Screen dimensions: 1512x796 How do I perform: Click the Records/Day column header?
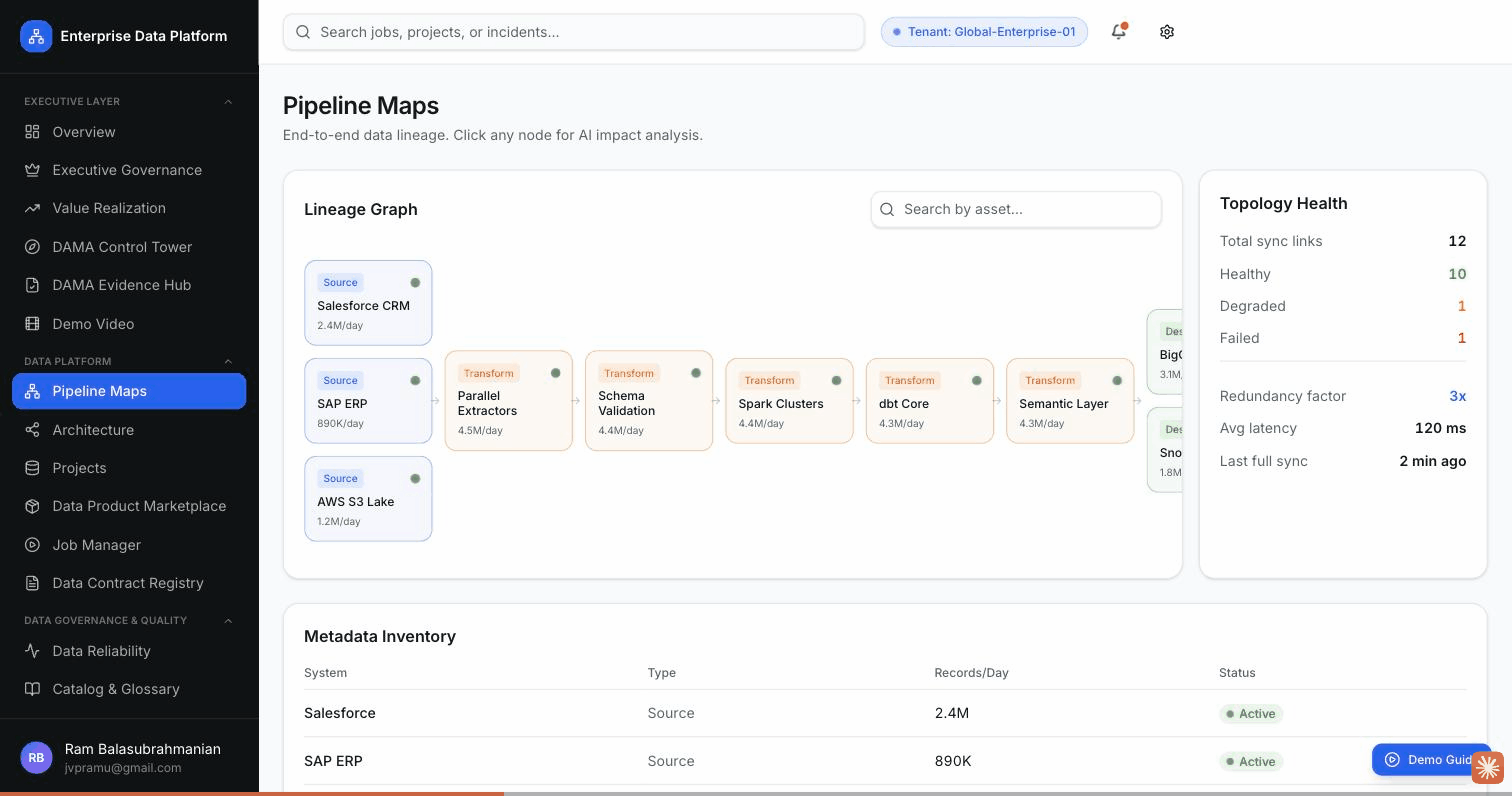pos(971,673)
